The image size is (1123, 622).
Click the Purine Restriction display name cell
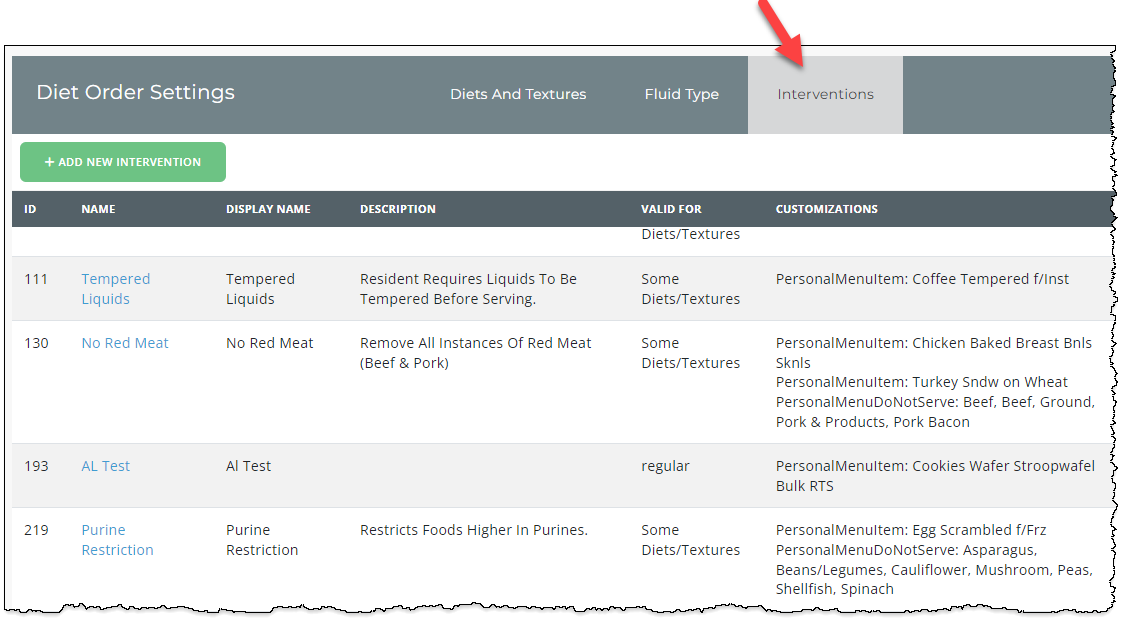tap(262, 540)
